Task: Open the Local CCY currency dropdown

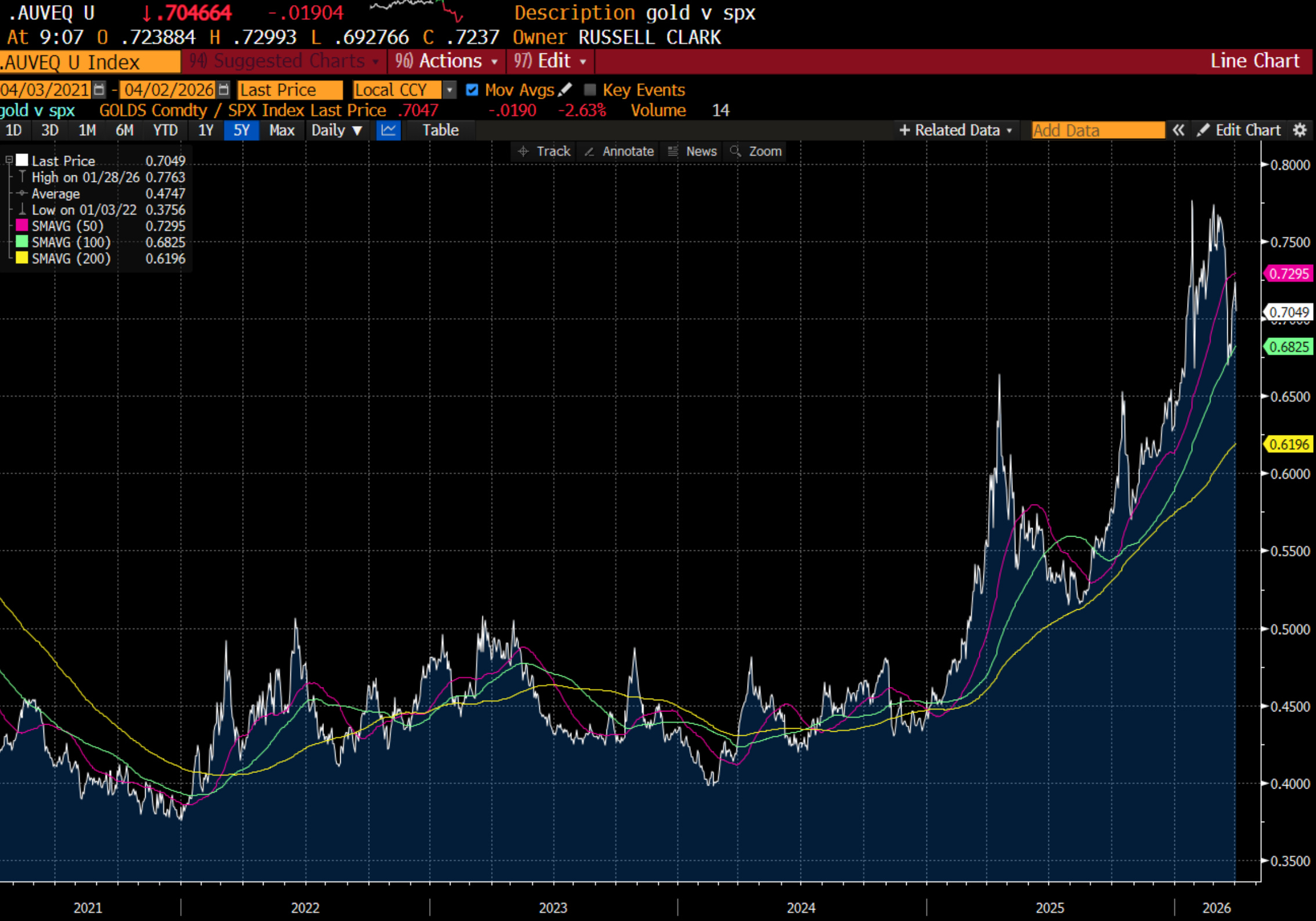Action: pyautogui.click(x=449, y=89)
